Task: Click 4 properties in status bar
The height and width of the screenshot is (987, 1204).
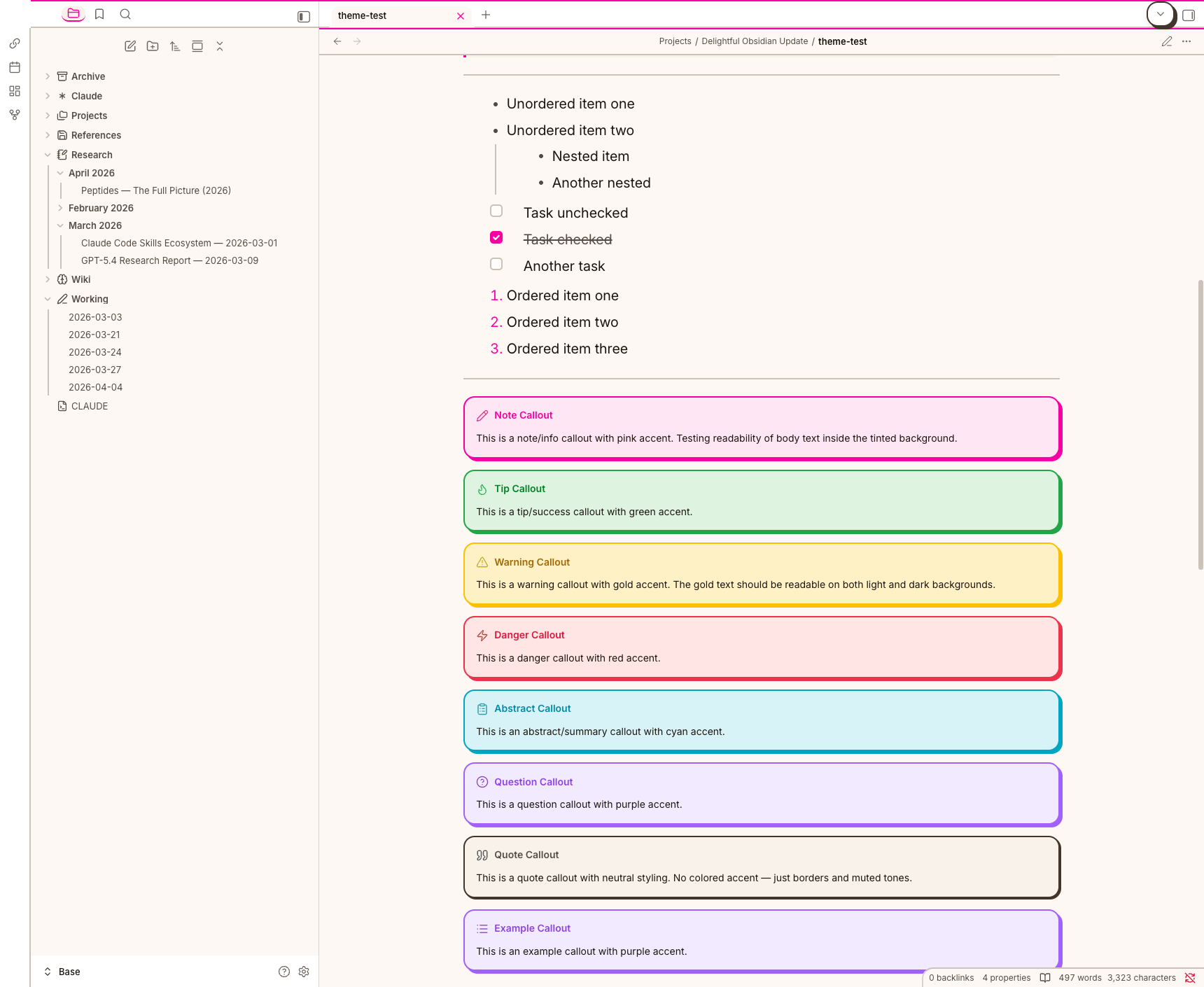Action: click(1007, 978)
